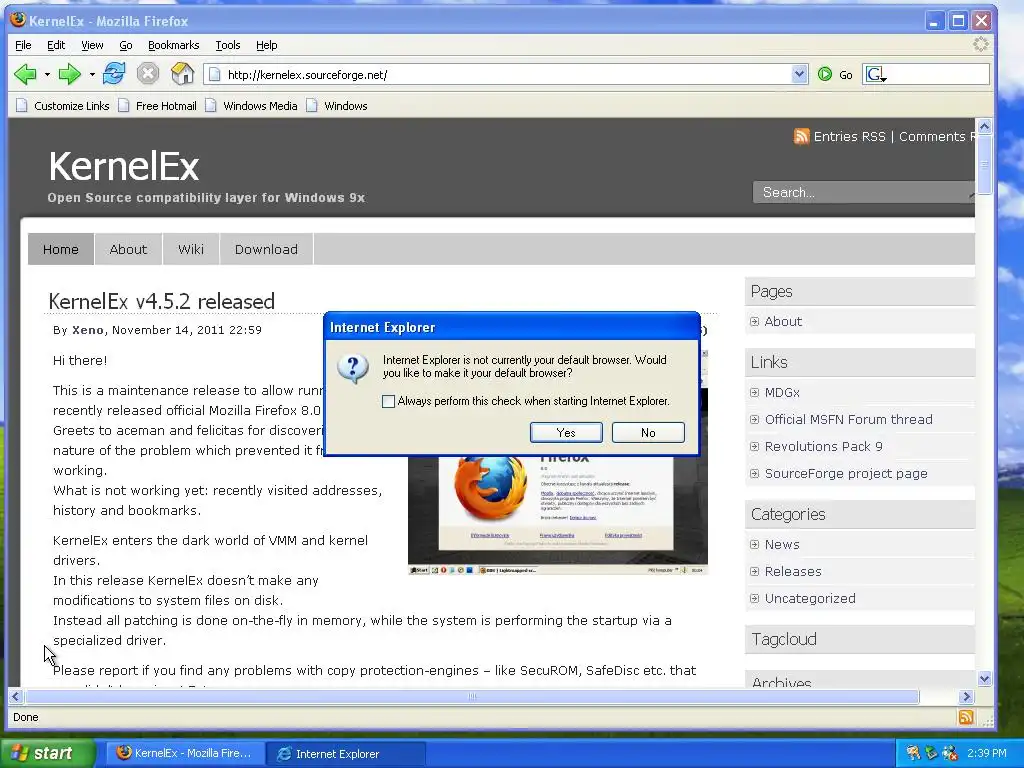The image size is (1024, 768).
Task: Open the Bookmarks menu
Action: pos(173,45)
